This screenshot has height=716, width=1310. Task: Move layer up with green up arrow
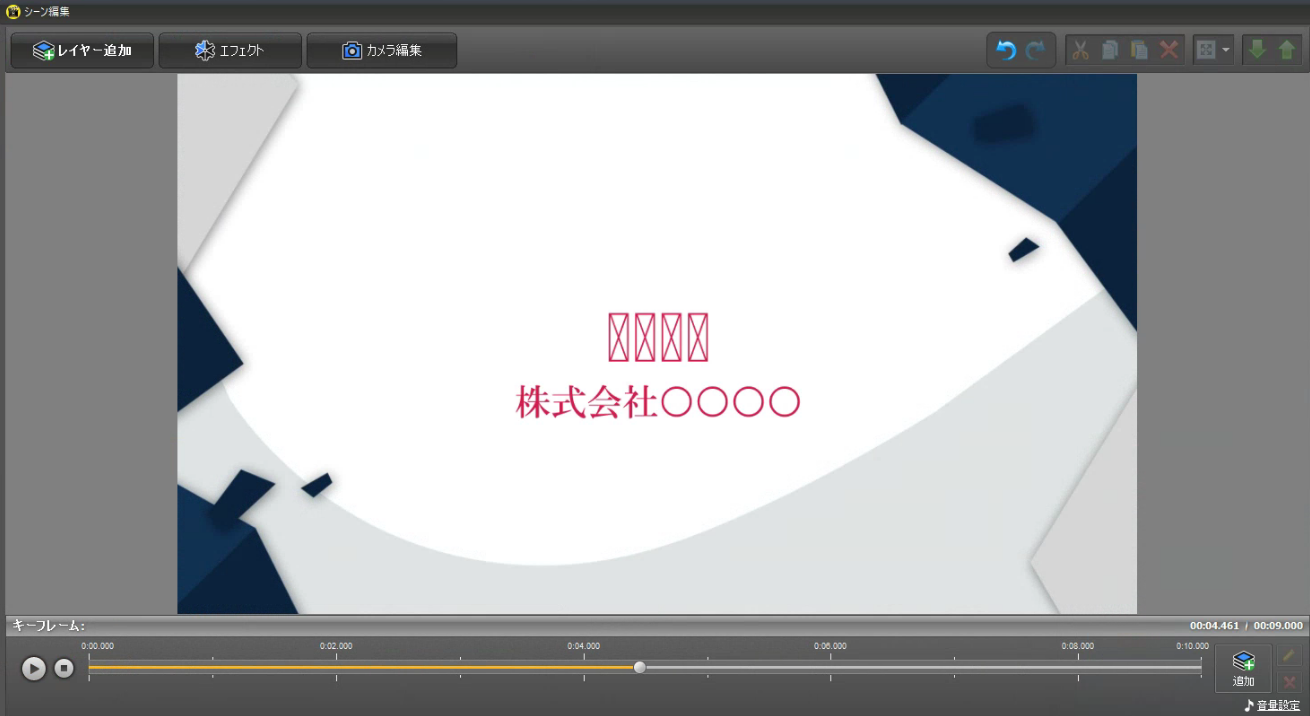coord(1287,50)
